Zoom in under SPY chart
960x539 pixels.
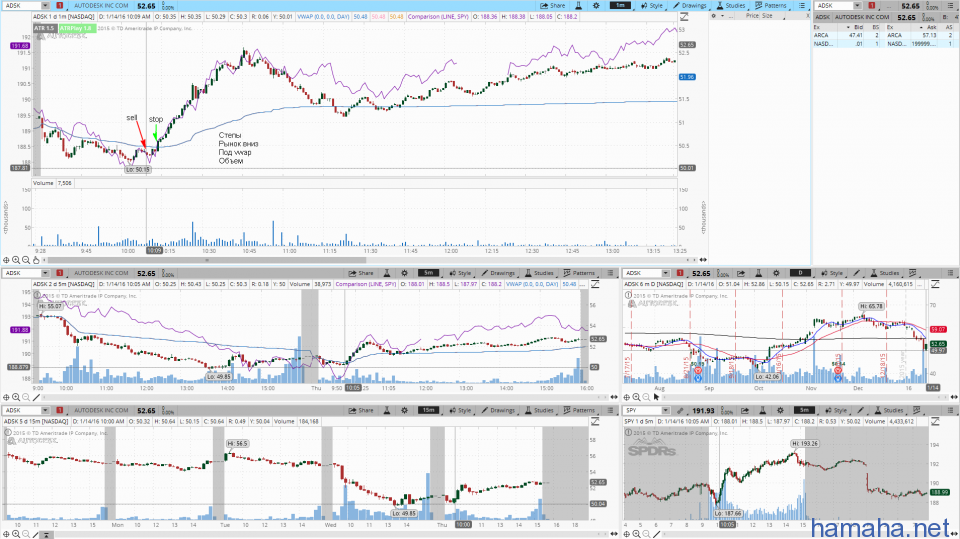637,534
